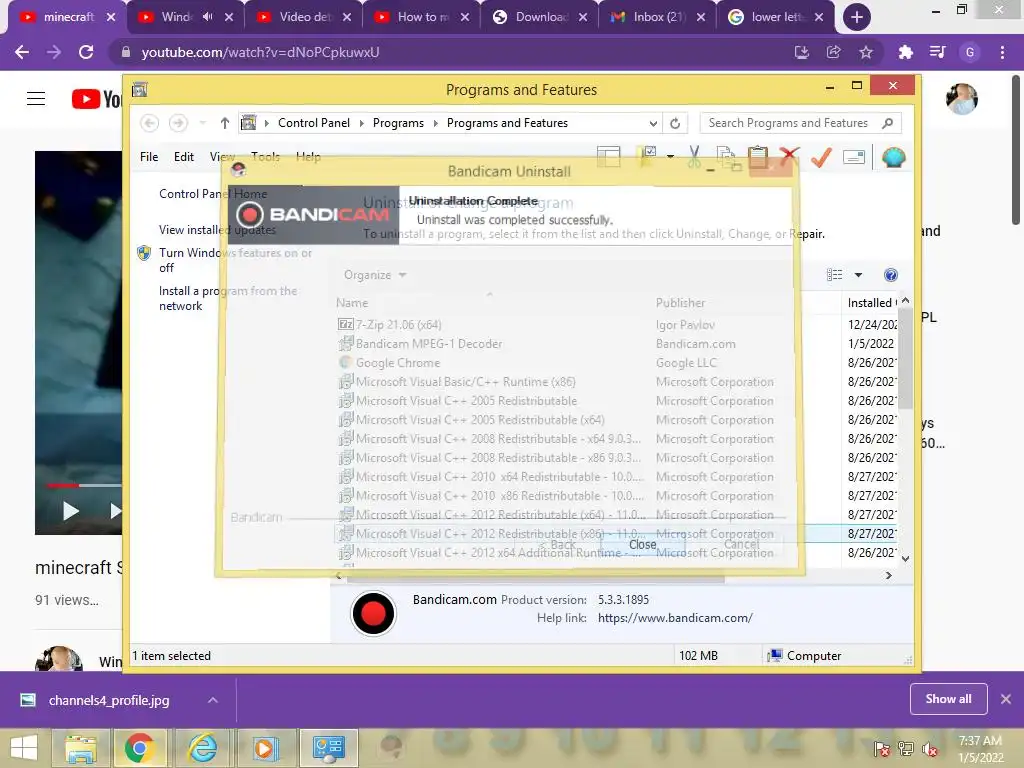The width and height of the screenshot is (1024, 768).
Task: Open the Chrome media control icon
Action: [x=937, y=52]
